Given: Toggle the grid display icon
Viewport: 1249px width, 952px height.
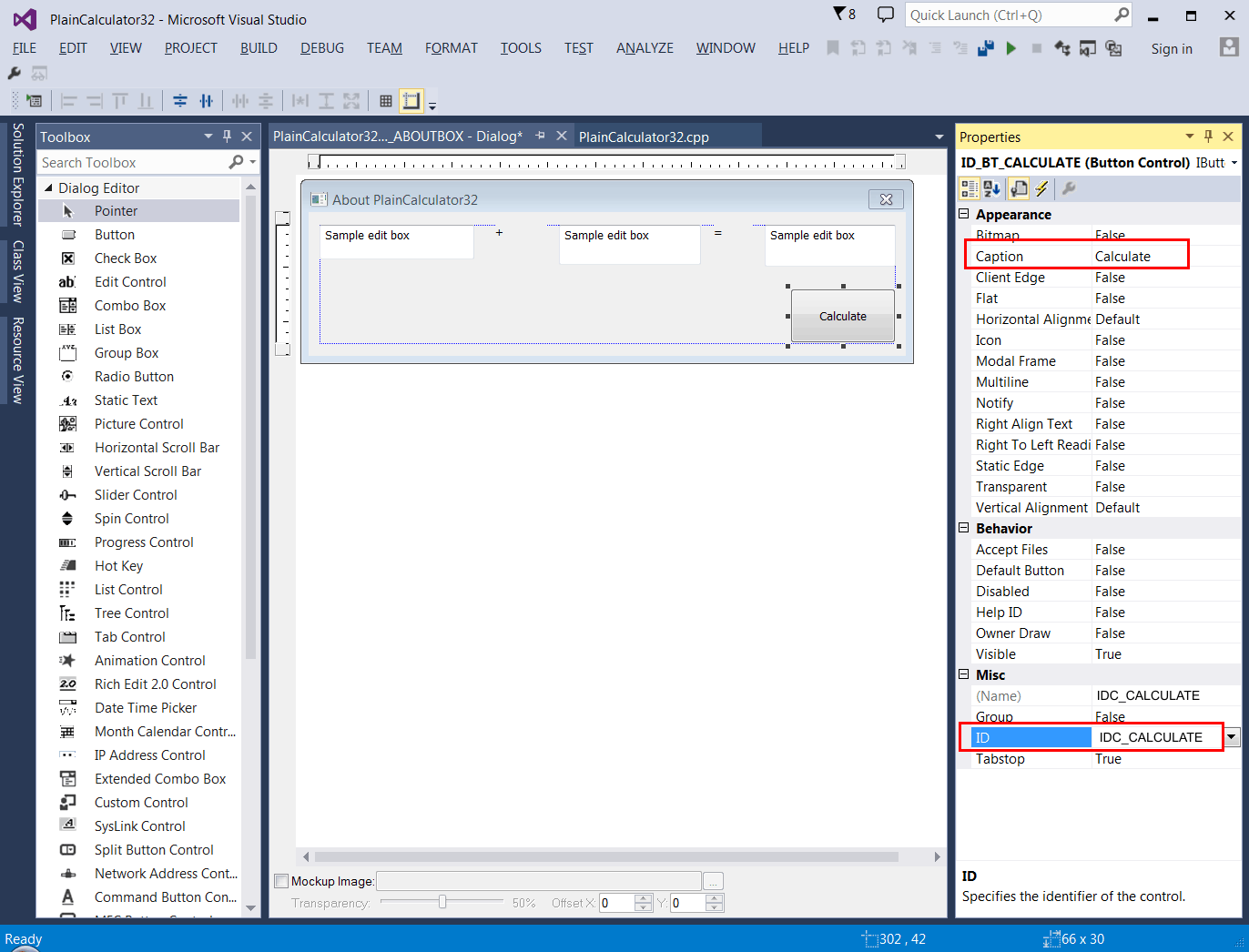Looking at the screenshot, I should (386, 101).
